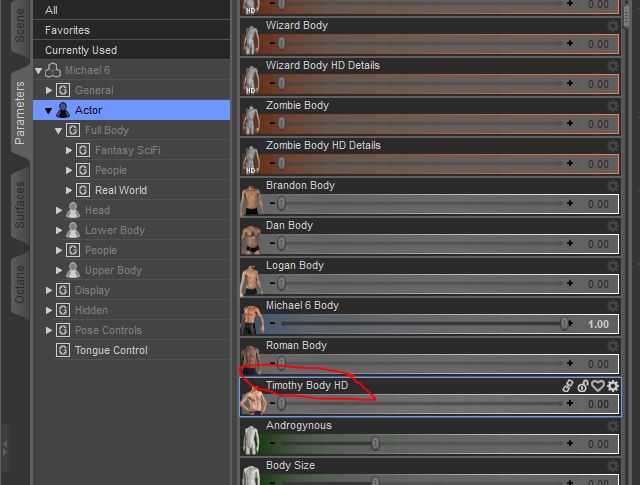Increase Zombie Body with plus button
This screenshot has height=485, width=640.
coord(570,123)
